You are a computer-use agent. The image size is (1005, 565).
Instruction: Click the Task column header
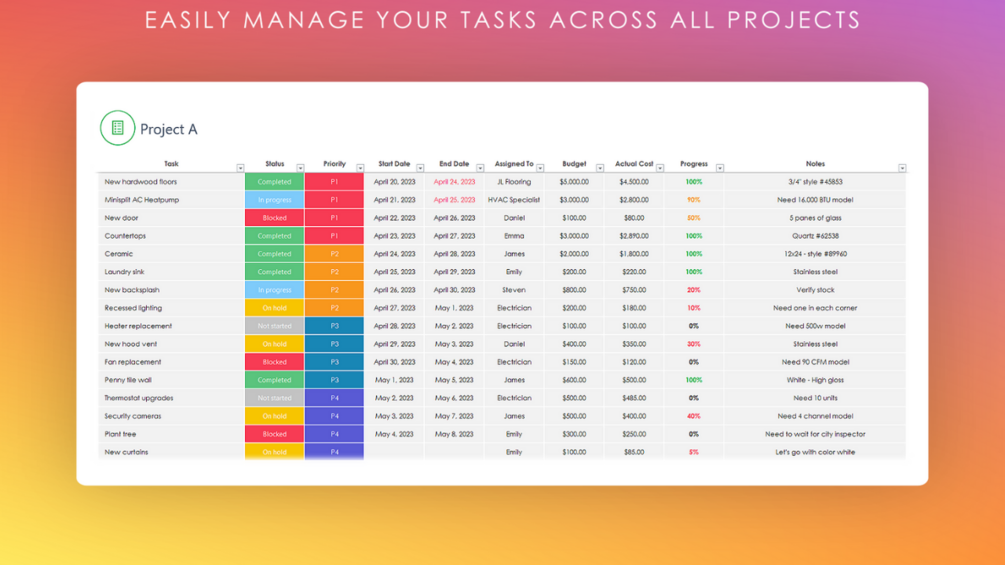[x=171, y=164]
